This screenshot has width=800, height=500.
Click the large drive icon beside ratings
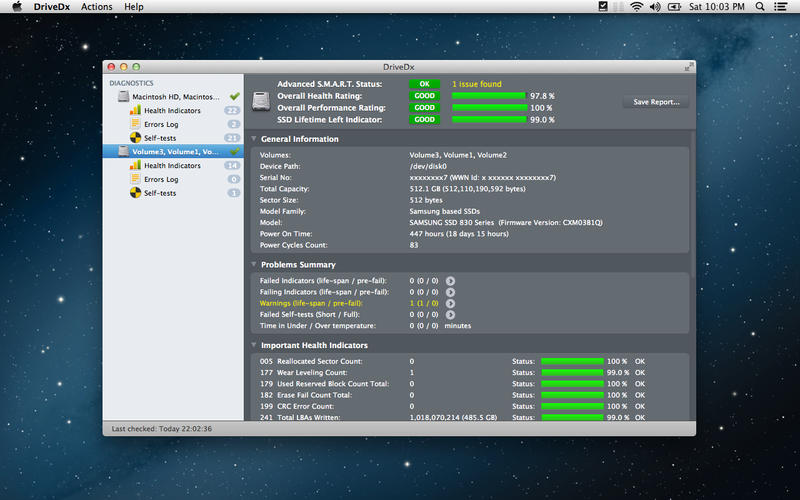pyautogui.click(x=261, y=102)
